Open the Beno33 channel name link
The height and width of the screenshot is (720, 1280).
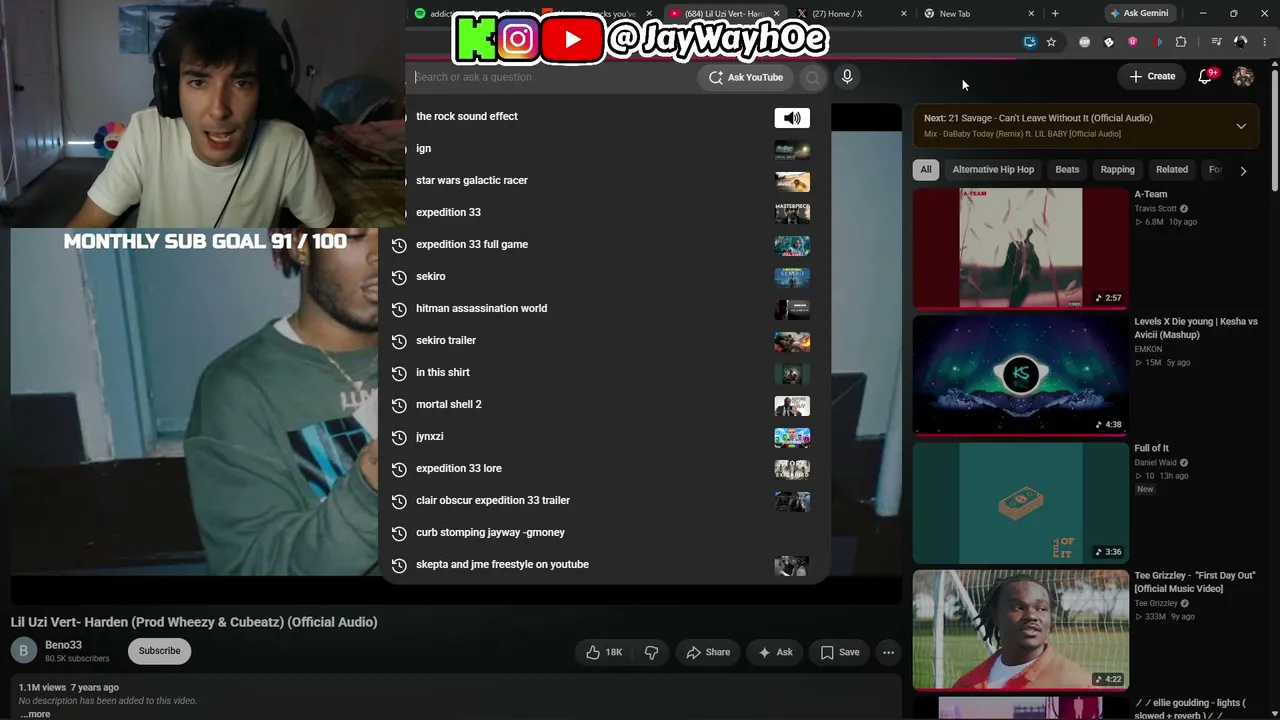[63, 645]
